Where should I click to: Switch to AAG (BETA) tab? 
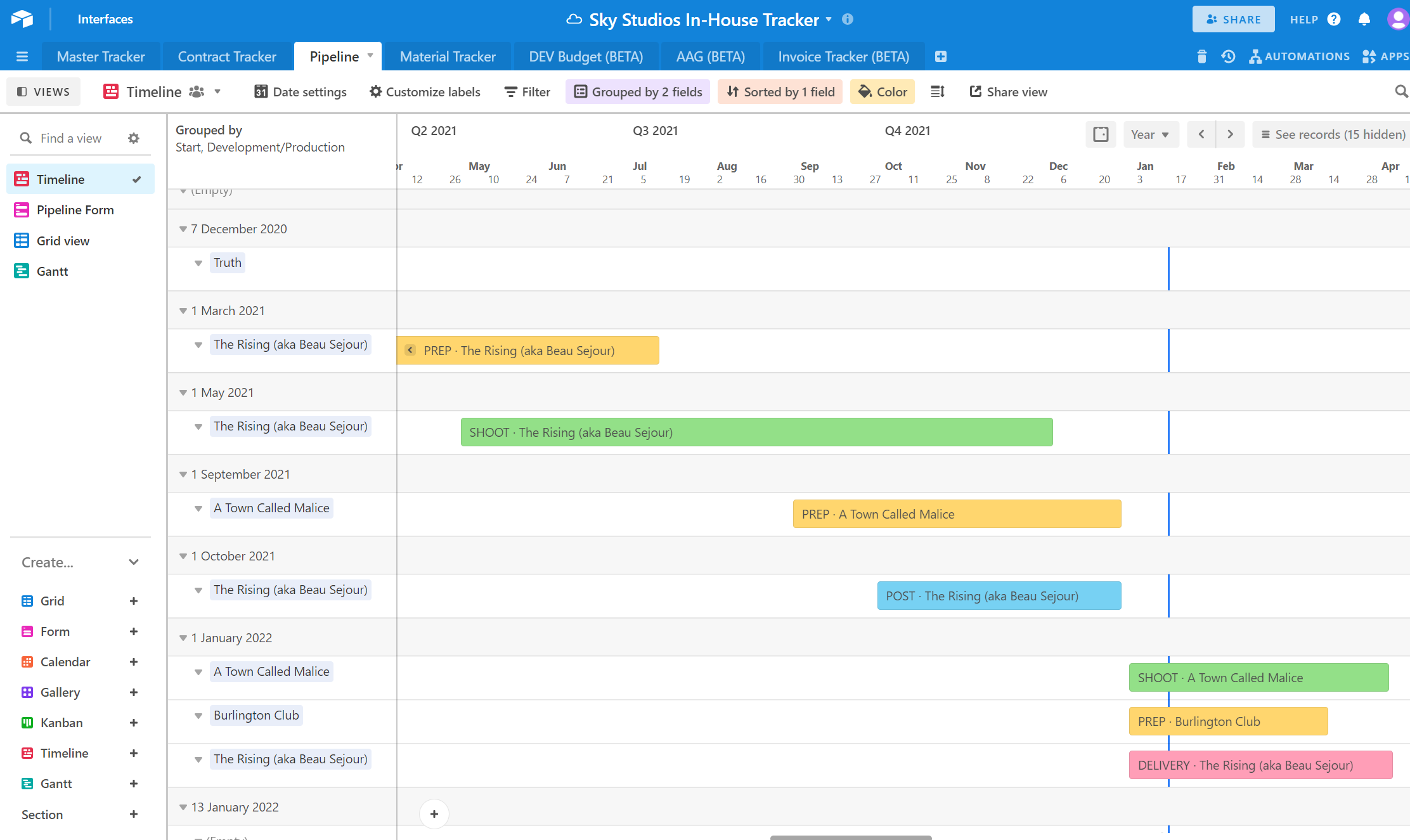tap(710, 56)
